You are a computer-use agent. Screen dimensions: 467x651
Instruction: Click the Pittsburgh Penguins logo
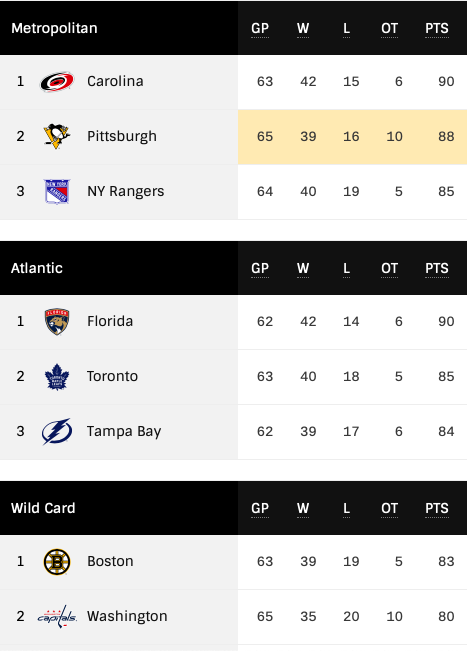click(57, 136)
